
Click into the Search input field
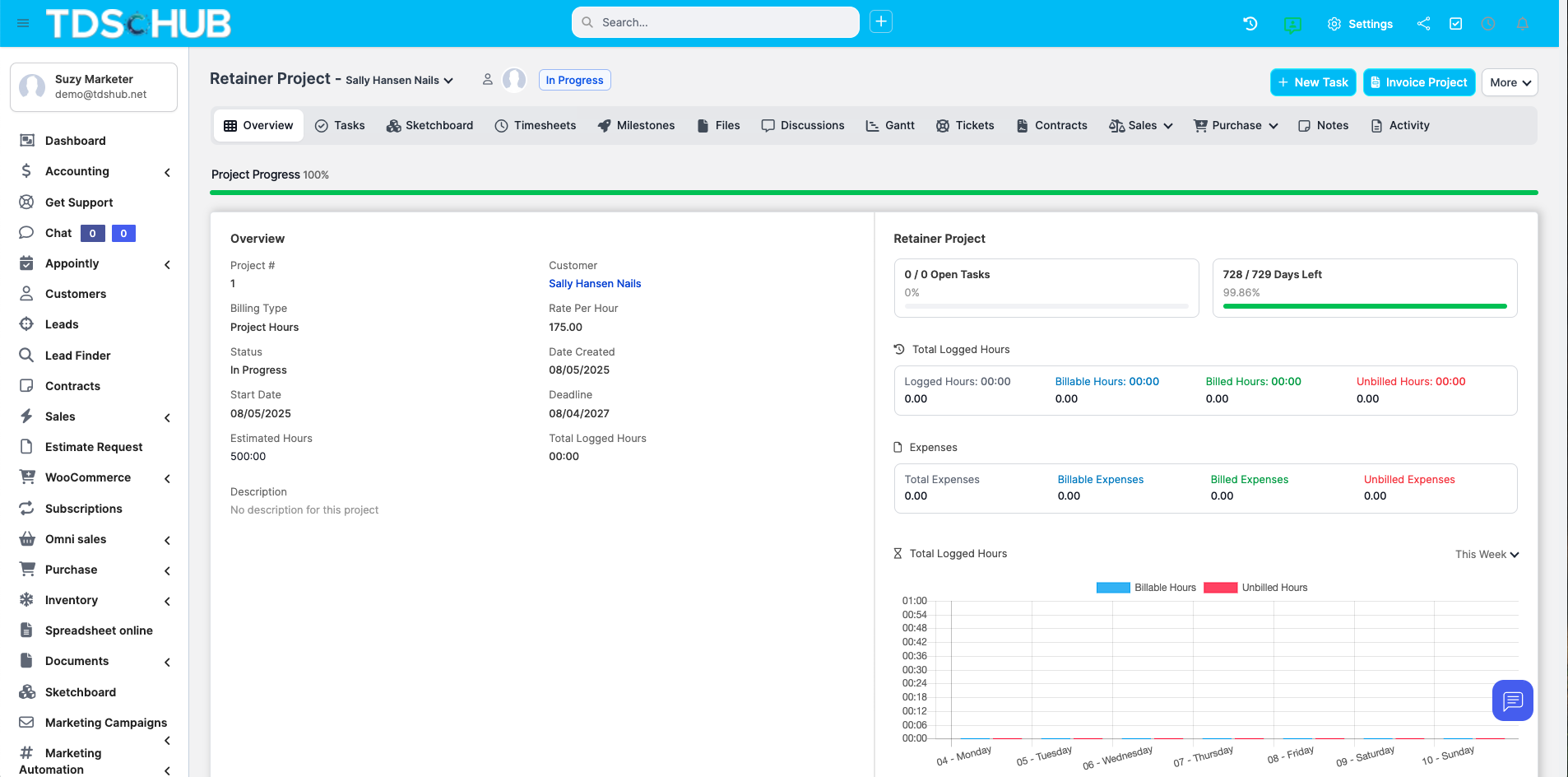pyautogui.click(x=724, y=22)
